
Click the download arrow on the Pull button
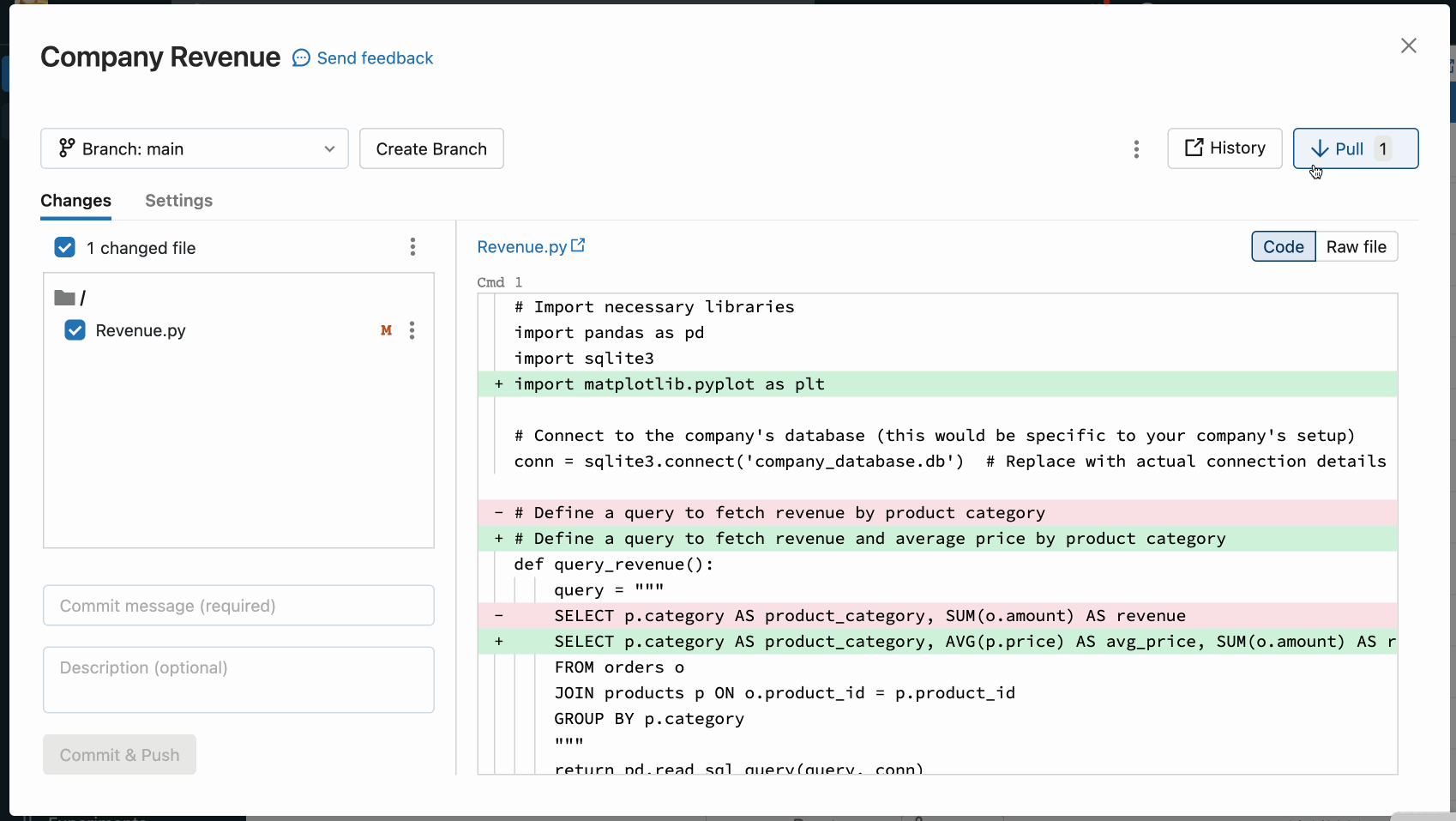click(x=1321, y=148)
